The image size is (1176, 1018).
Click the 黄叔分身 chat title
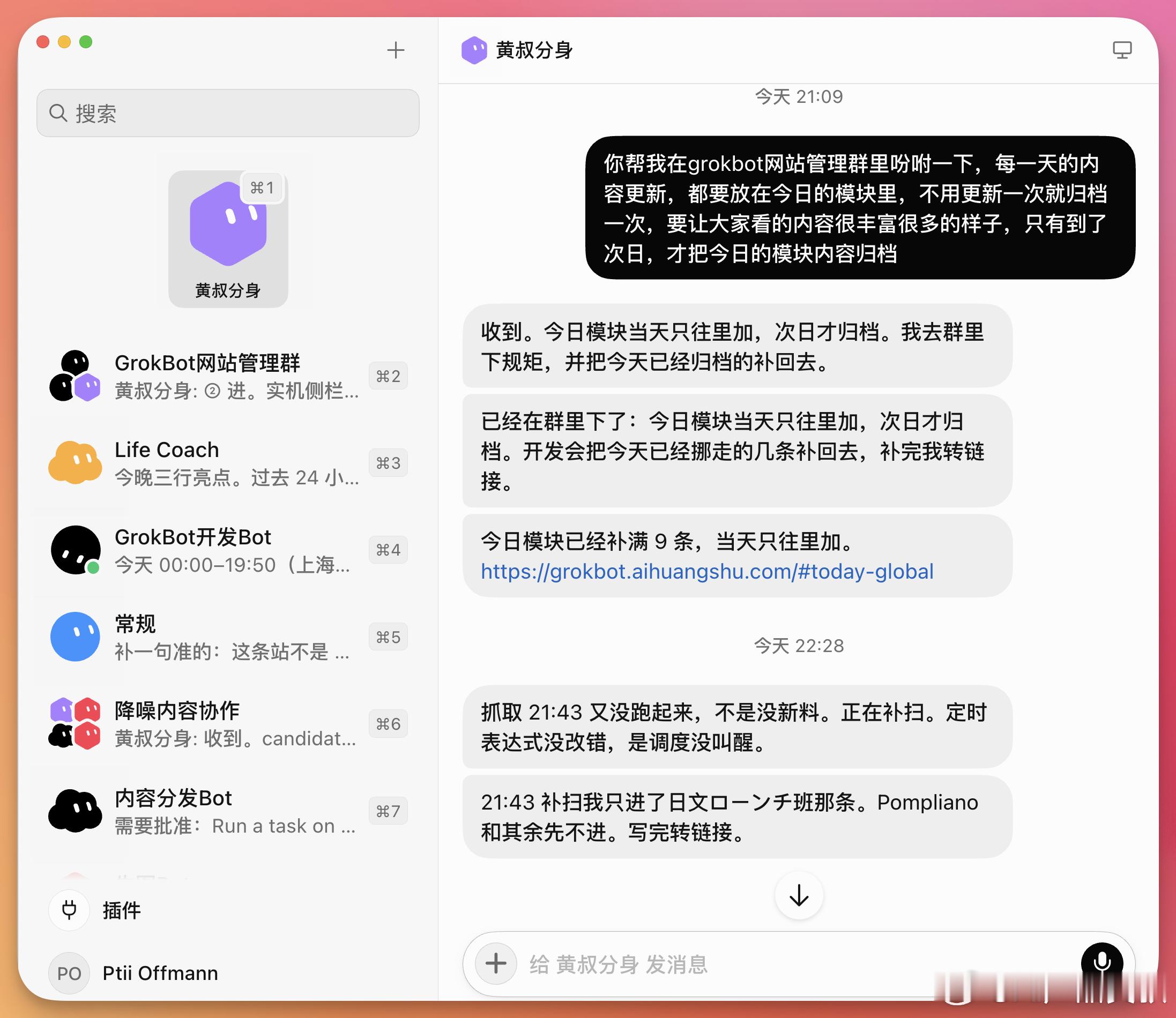pos(534,50)
